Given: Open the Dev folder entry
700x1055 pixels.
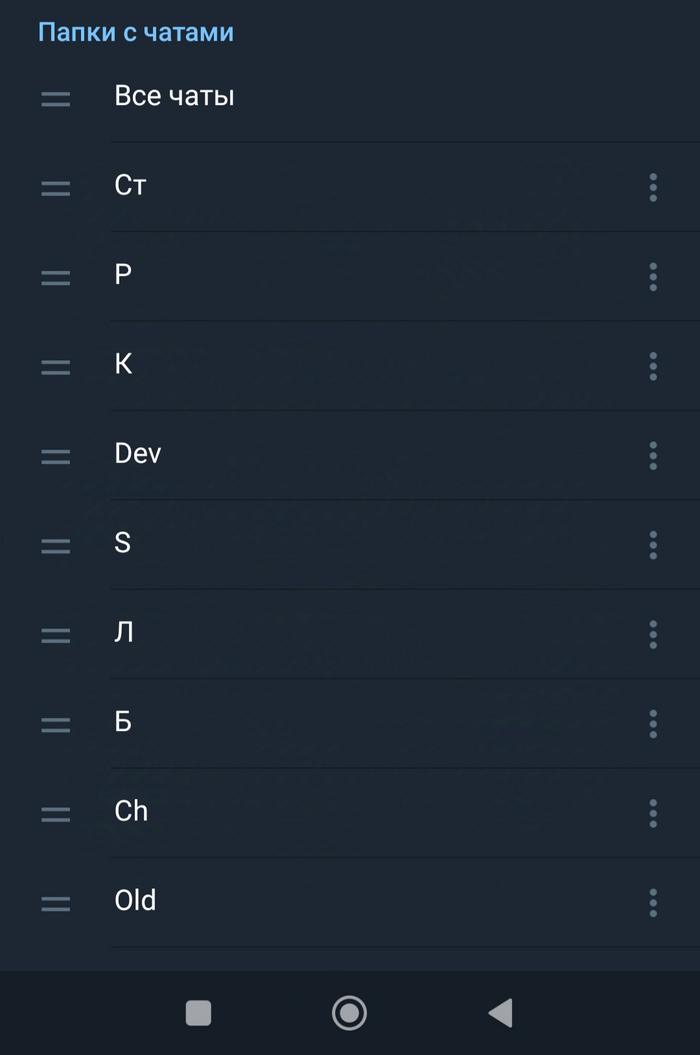Looking at the screenshot, I should point(138,454).
